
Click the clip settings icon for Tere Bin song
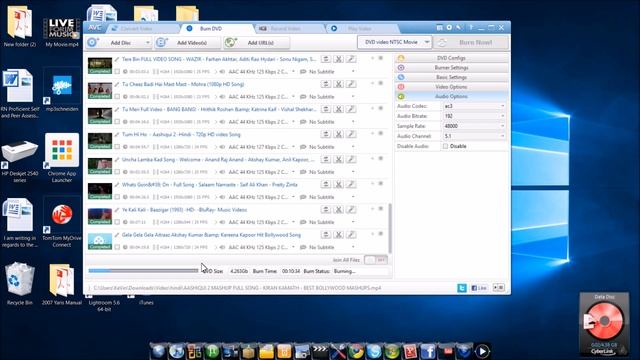326,59
